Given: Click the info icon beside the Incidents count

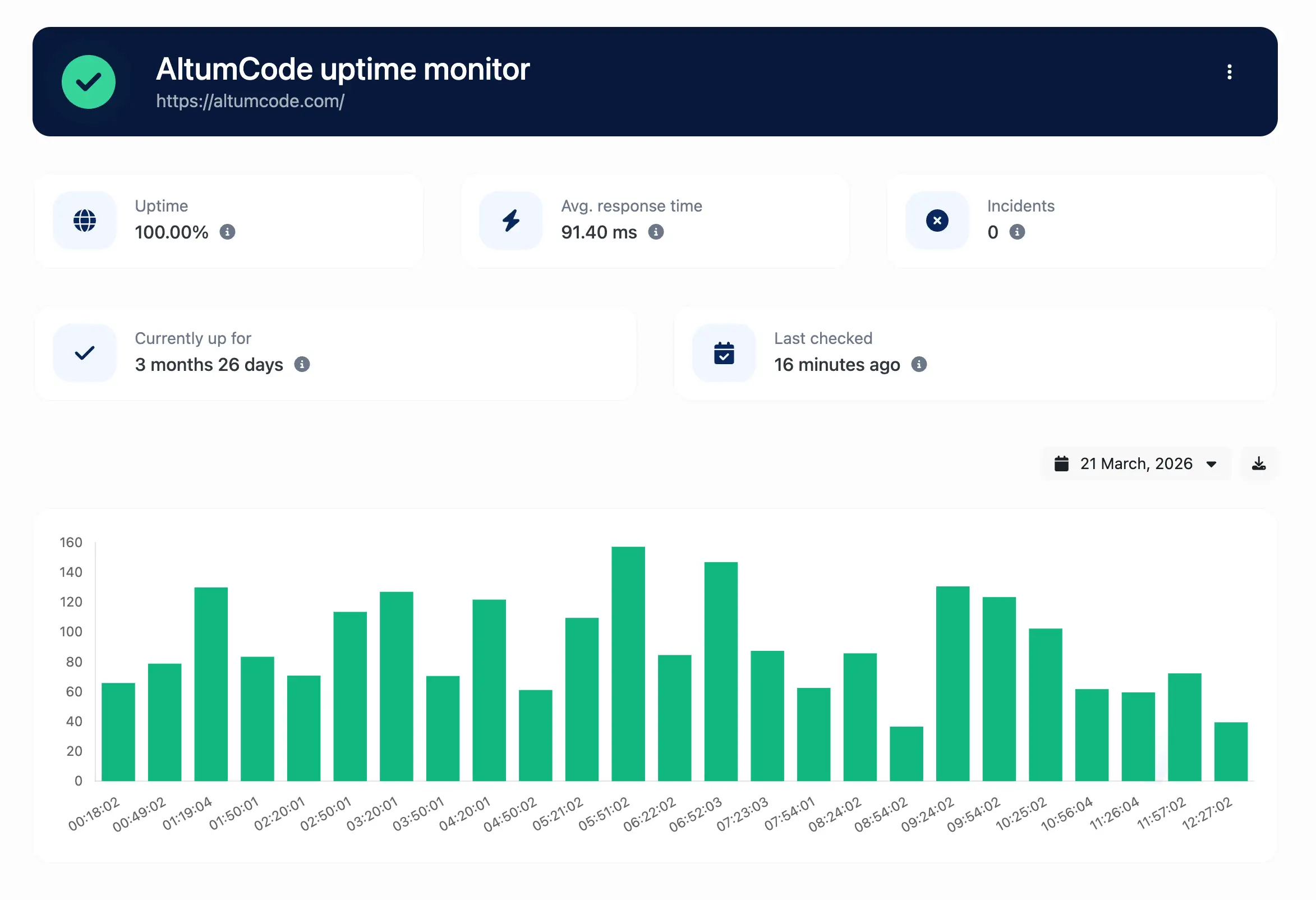Looking at the screenshot, I should pyautogui.click(x=1018, y=232).
